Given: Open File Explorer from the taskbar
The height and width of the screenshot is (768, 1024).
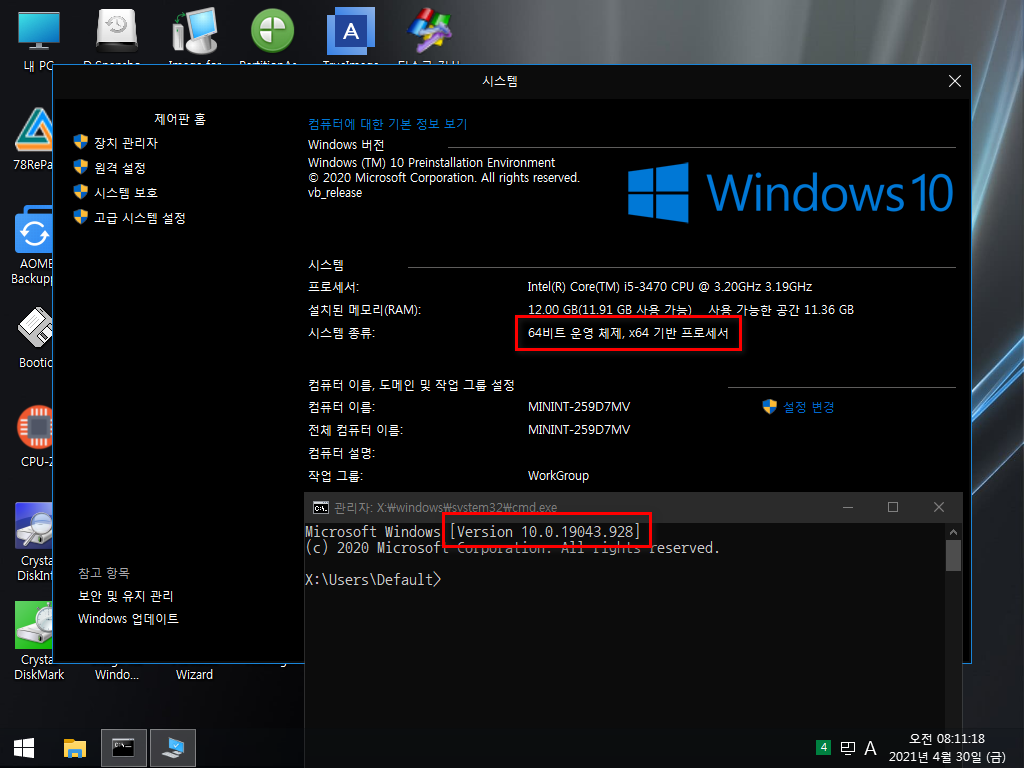Looking at the screenshot, I should coord(74,748).
